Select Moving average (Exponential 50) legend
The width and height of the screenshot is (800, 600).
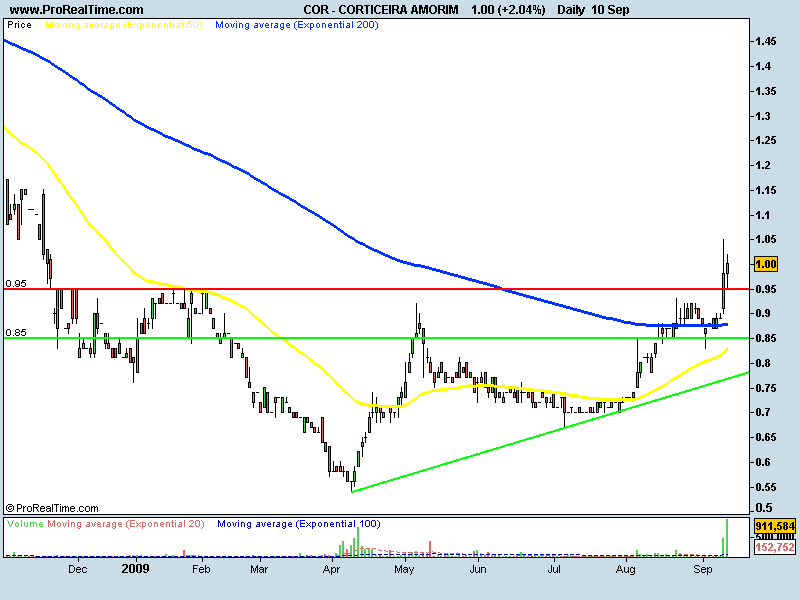(124, 25)
